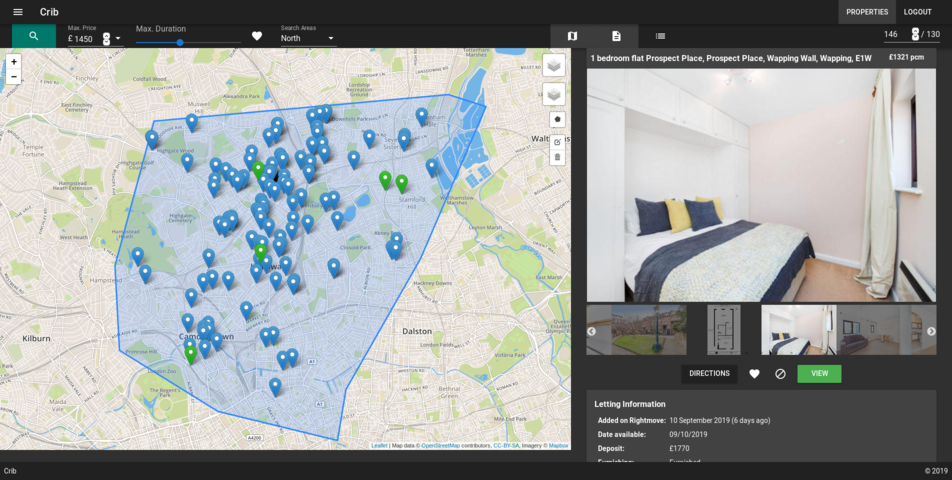Zoom out on the map
This screenshot has width=952, height=480.
point(14,76)
